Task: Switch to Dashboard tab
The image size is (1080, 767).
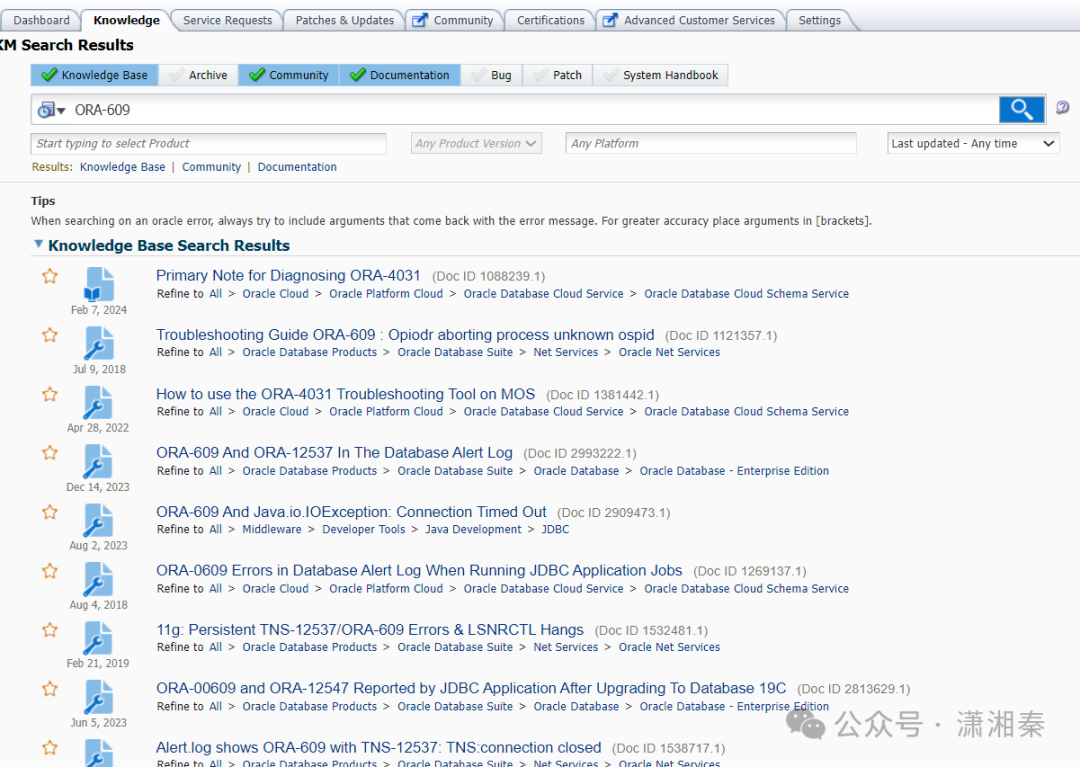Action: 41,20
